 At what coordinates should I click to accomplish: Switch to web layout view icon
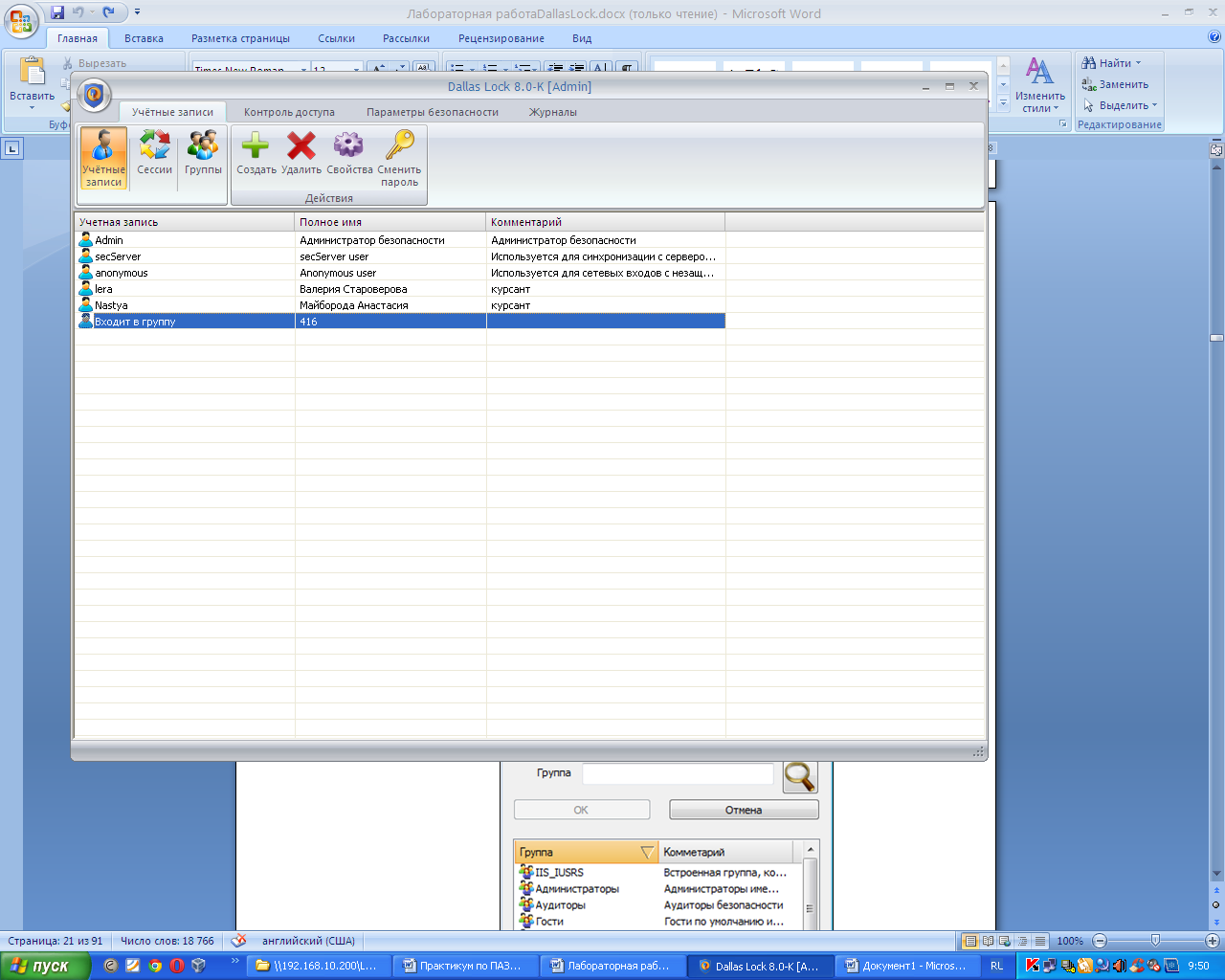pos(1005,941)
